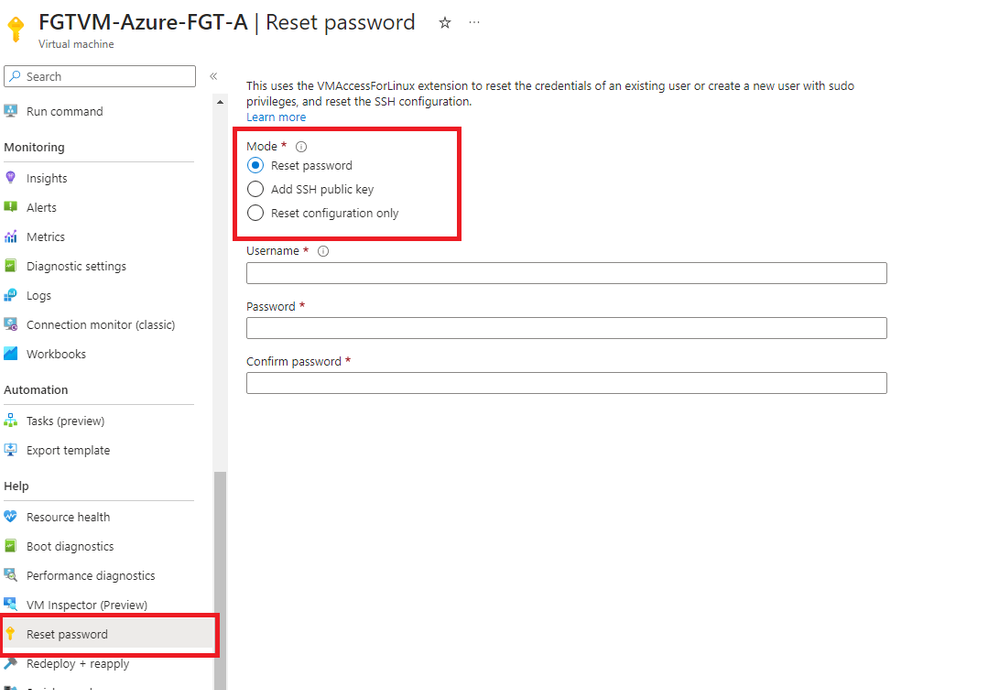Collapse the sidebar with double chevron
Image resolution: width=999 pixels, height=690 pixels.
click(213, 77)
